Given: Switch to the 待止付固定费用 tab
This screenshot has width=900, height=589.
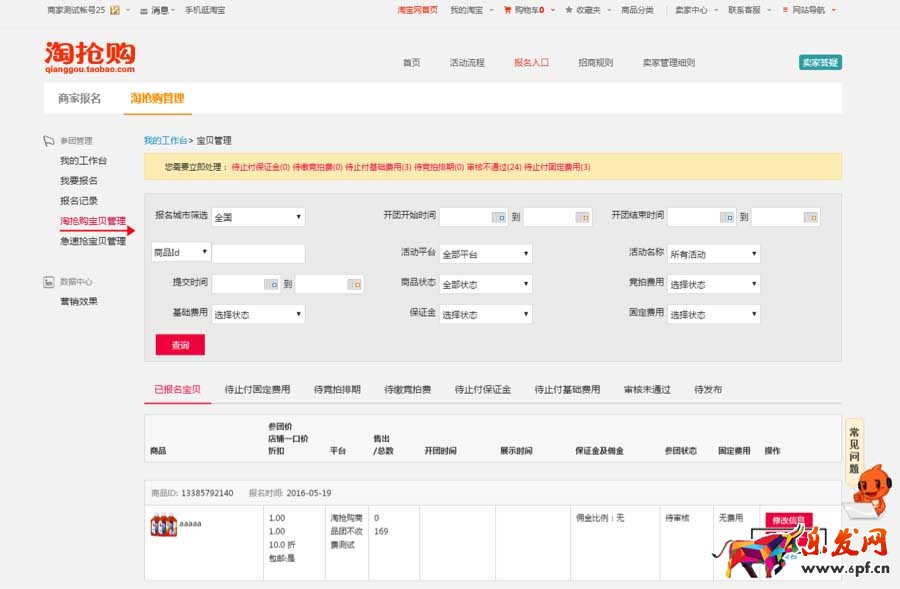Looking at the screenshot, I should pos(257,389).
